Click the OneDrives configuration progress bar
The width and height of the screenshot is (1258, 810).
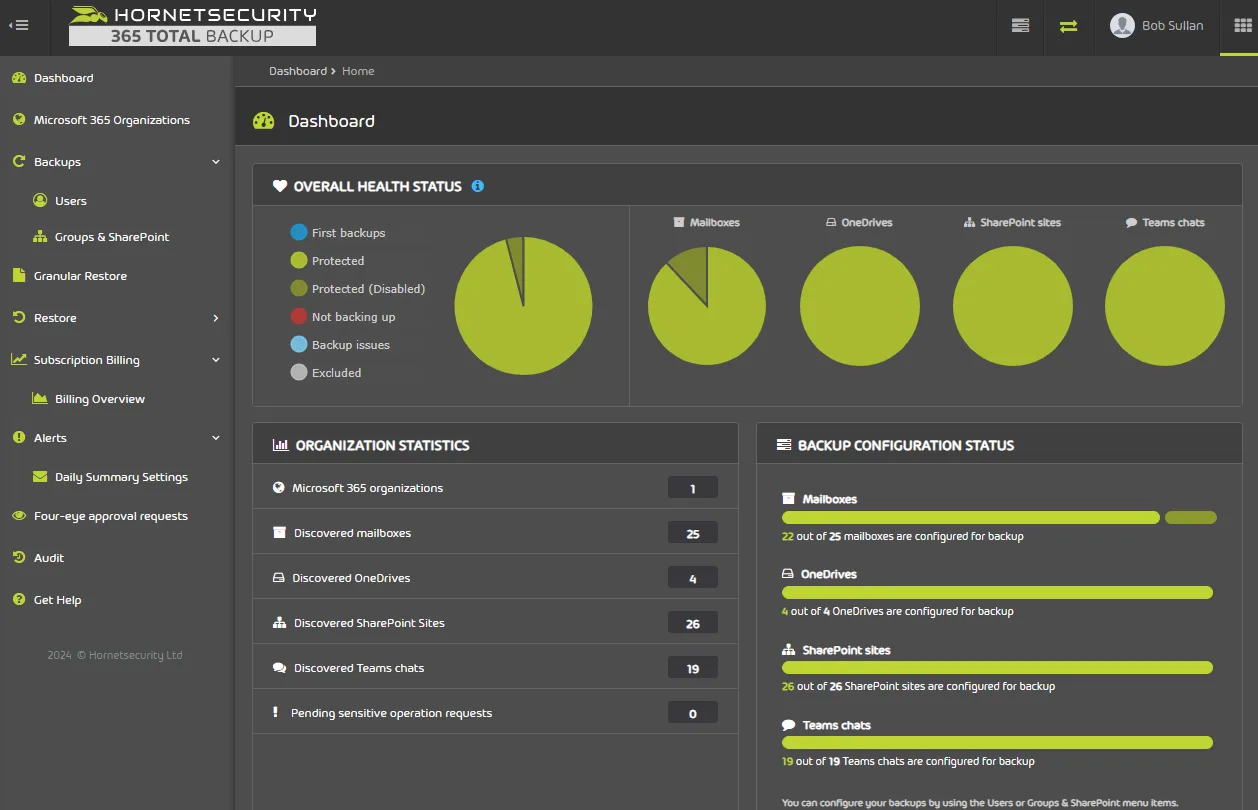(x=997, y=593)
